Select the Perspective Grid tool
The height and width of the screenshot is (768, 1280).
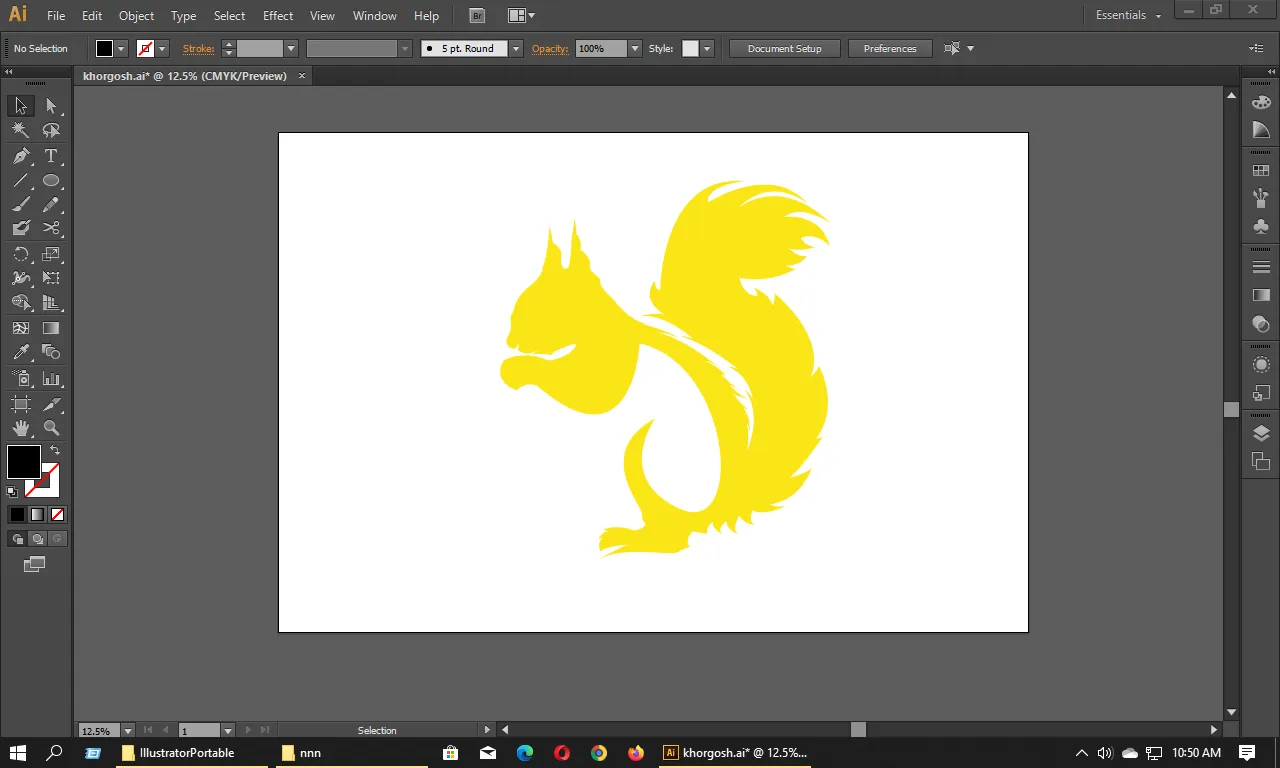point(51,303)
